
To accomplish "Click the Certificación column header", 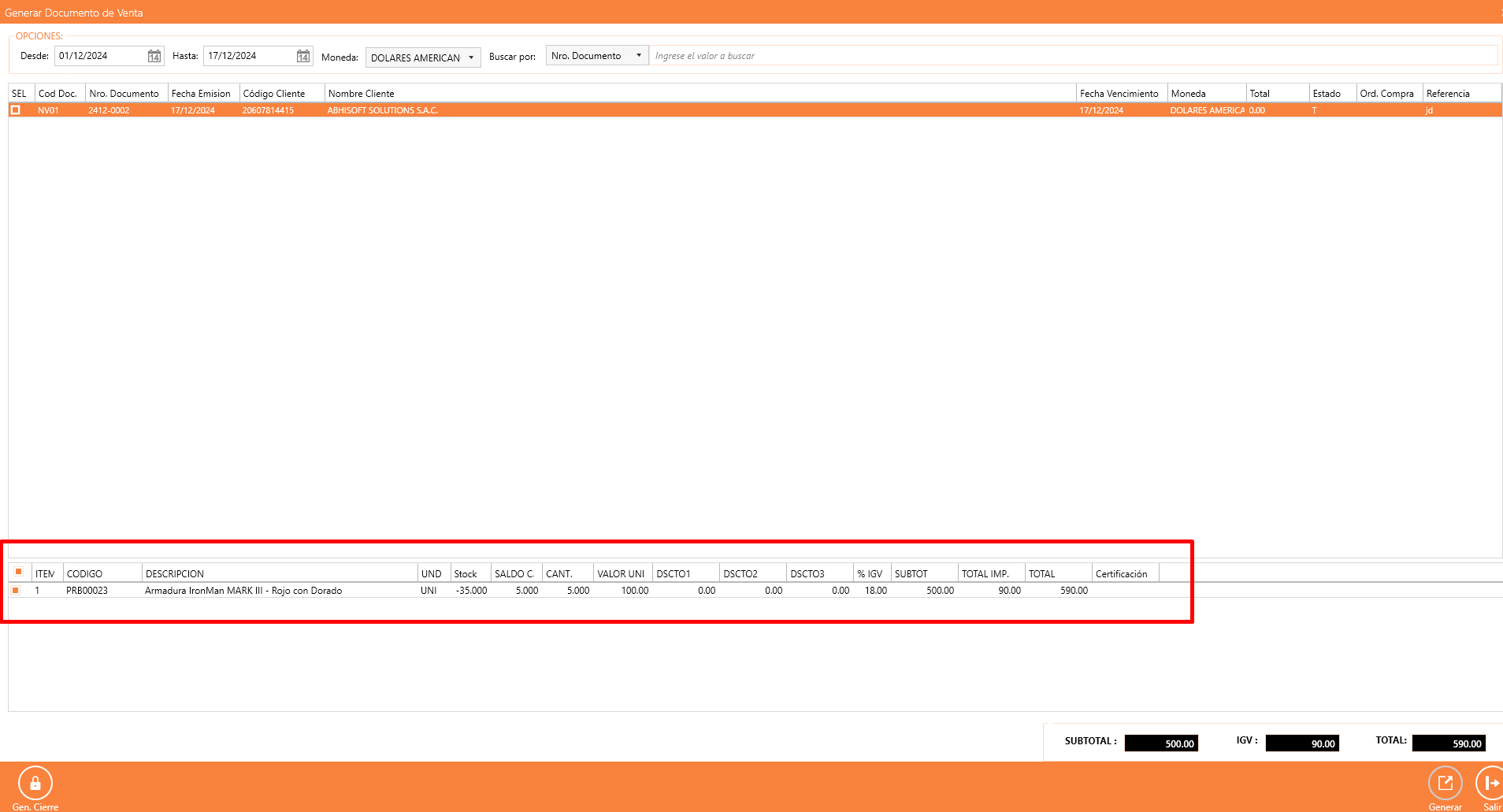I will click(x=1126, y=573).
